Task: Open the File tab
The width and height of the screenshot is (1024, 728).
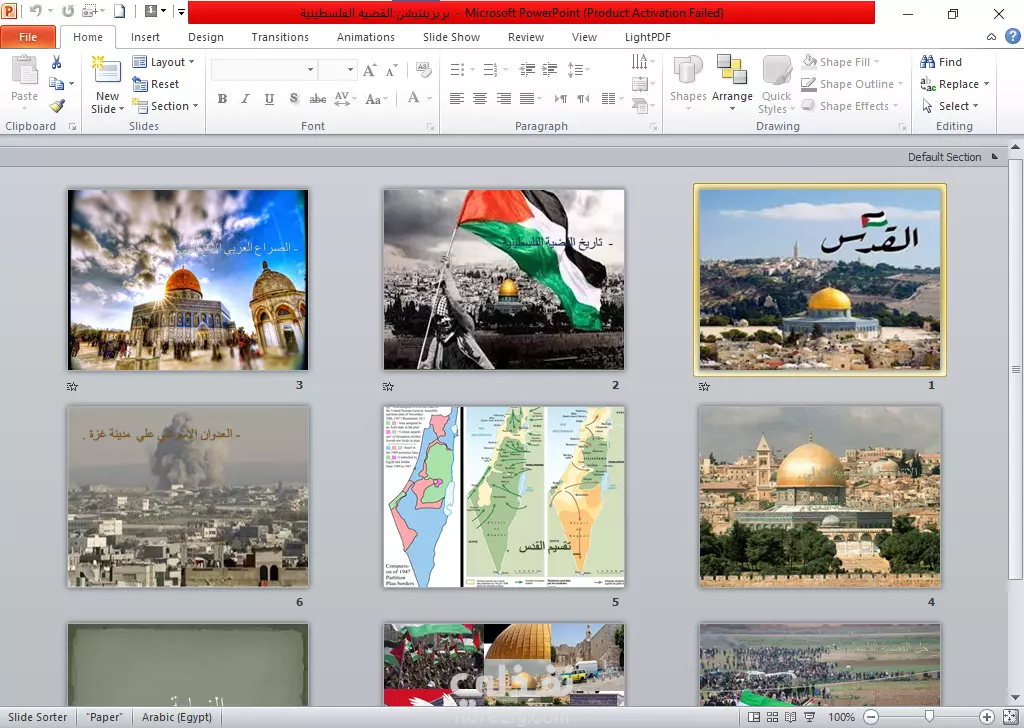Action: point(28,37)
